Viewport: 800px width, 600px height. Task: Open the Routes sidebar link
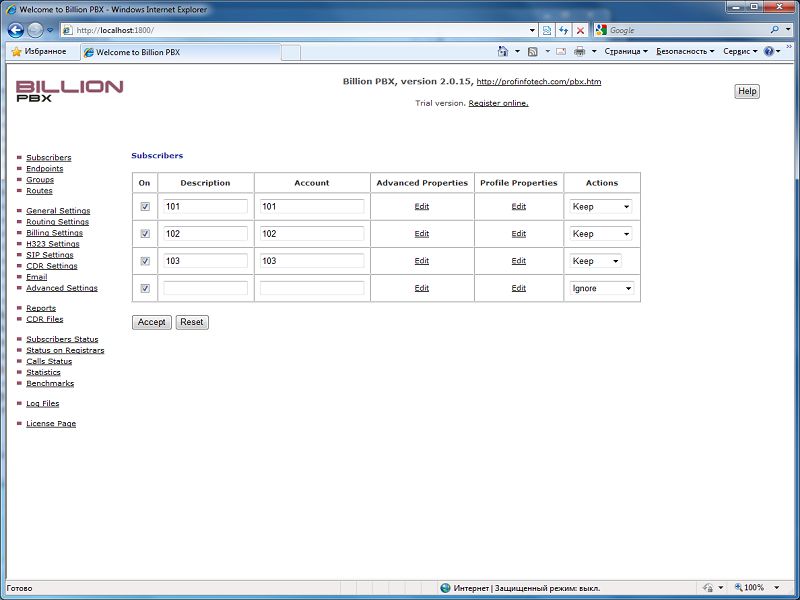(x=39, y=191)
